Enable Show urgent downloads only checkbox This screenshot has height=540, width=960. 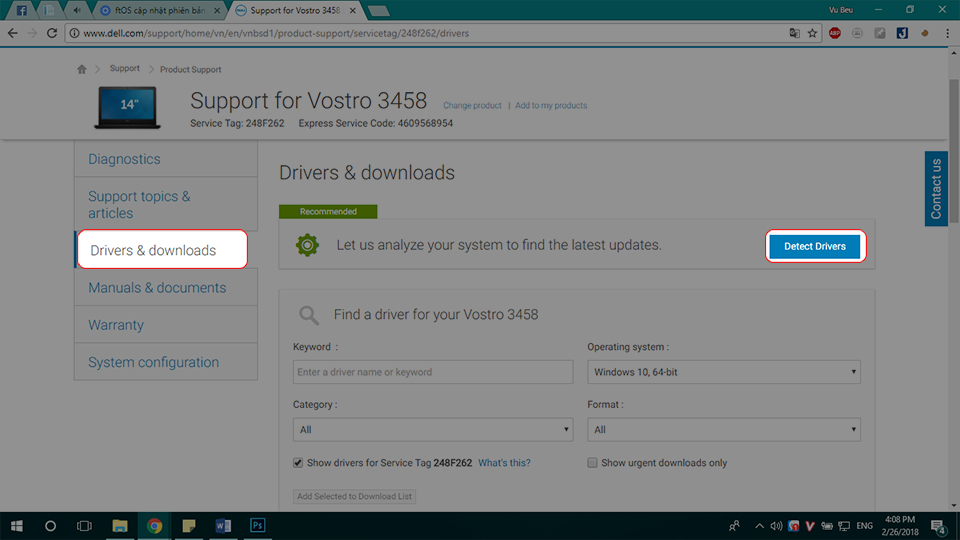click(x=592, y=463)
